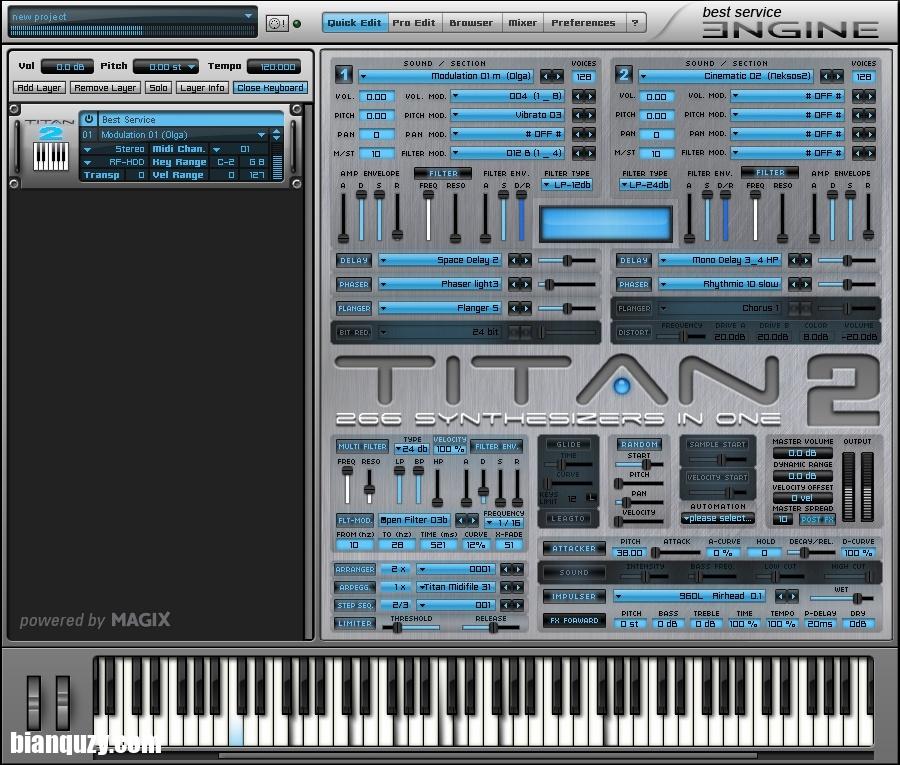Enable section 2 DISTORT effect

633,333
